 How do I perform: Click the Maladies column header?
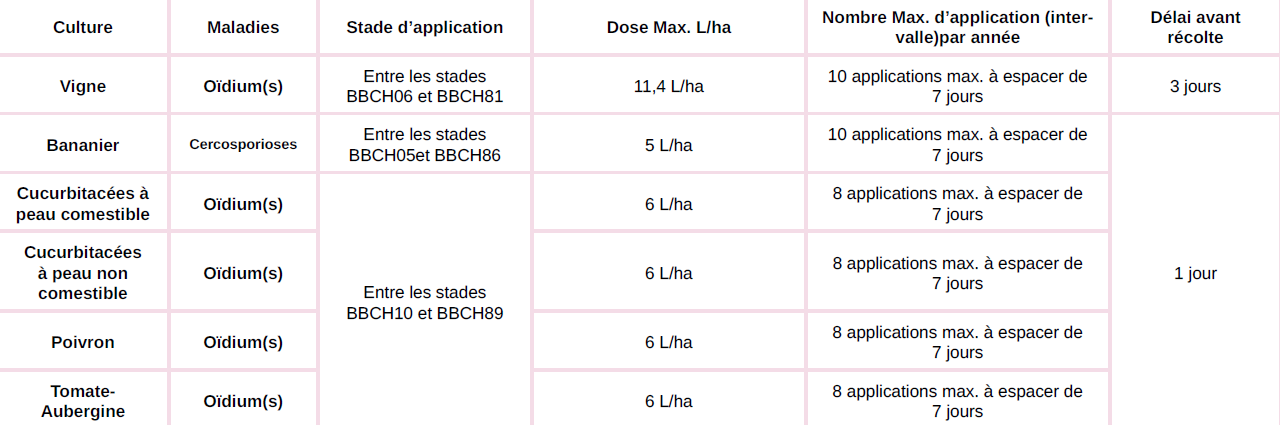click(x=243, y=27)
